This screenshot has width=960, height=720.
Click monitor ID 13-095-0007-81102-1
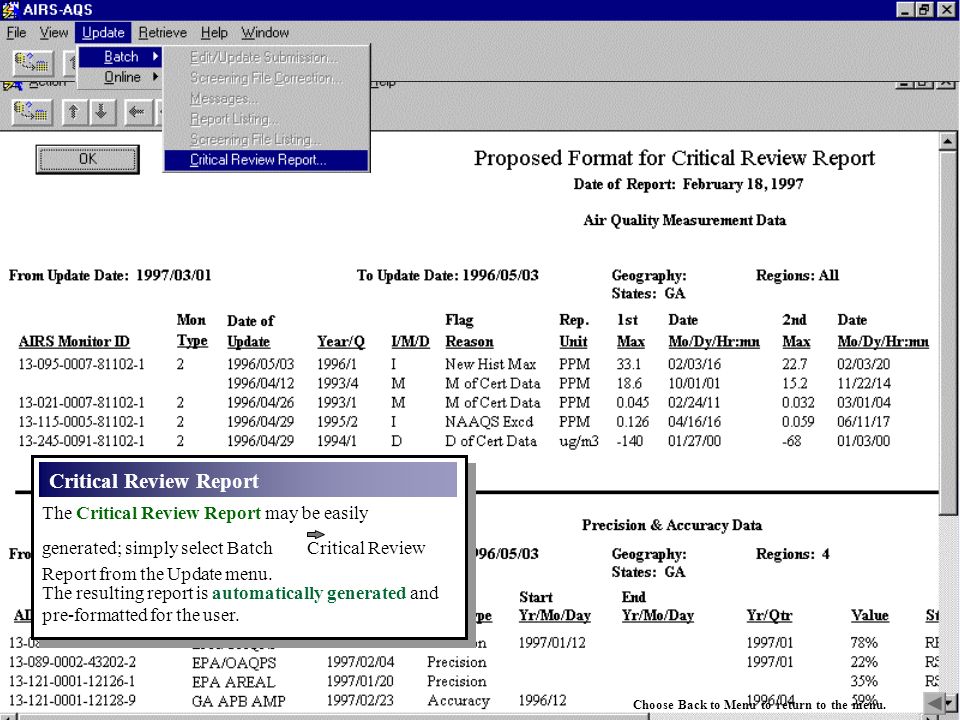click(81, 364)
